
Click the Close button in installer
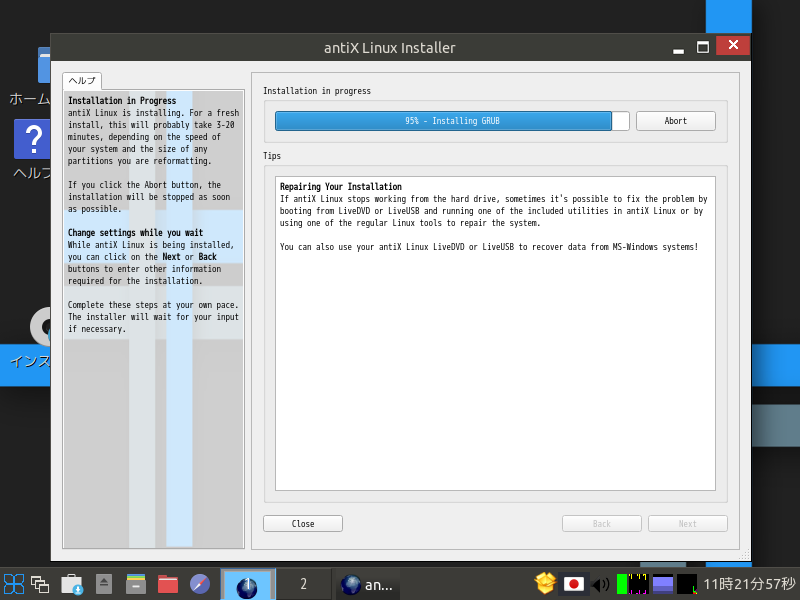click(x=303, y=523)
